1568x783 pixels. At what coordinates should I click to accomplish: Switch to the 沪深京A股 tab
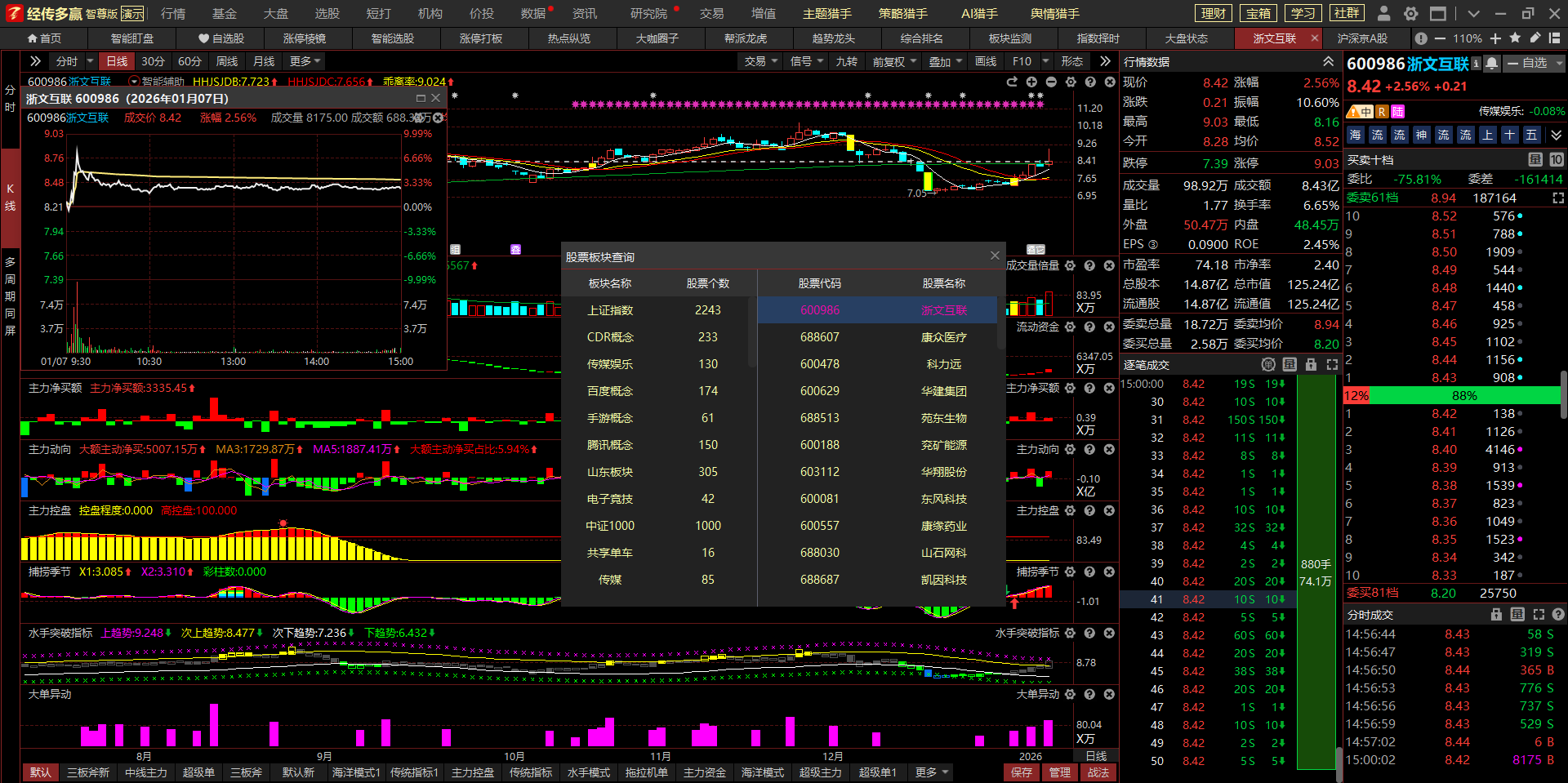click(1361, 38)
